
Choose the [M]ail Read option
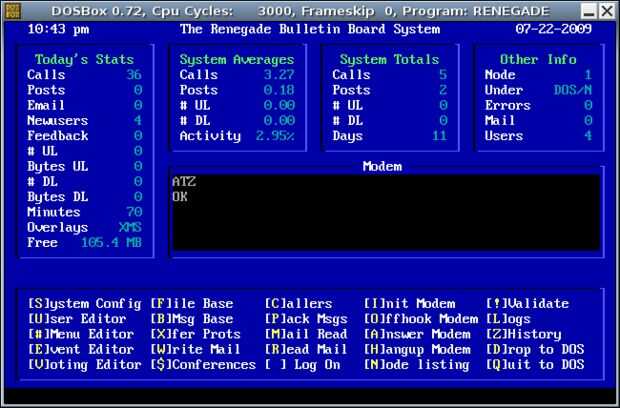[306, 334]
